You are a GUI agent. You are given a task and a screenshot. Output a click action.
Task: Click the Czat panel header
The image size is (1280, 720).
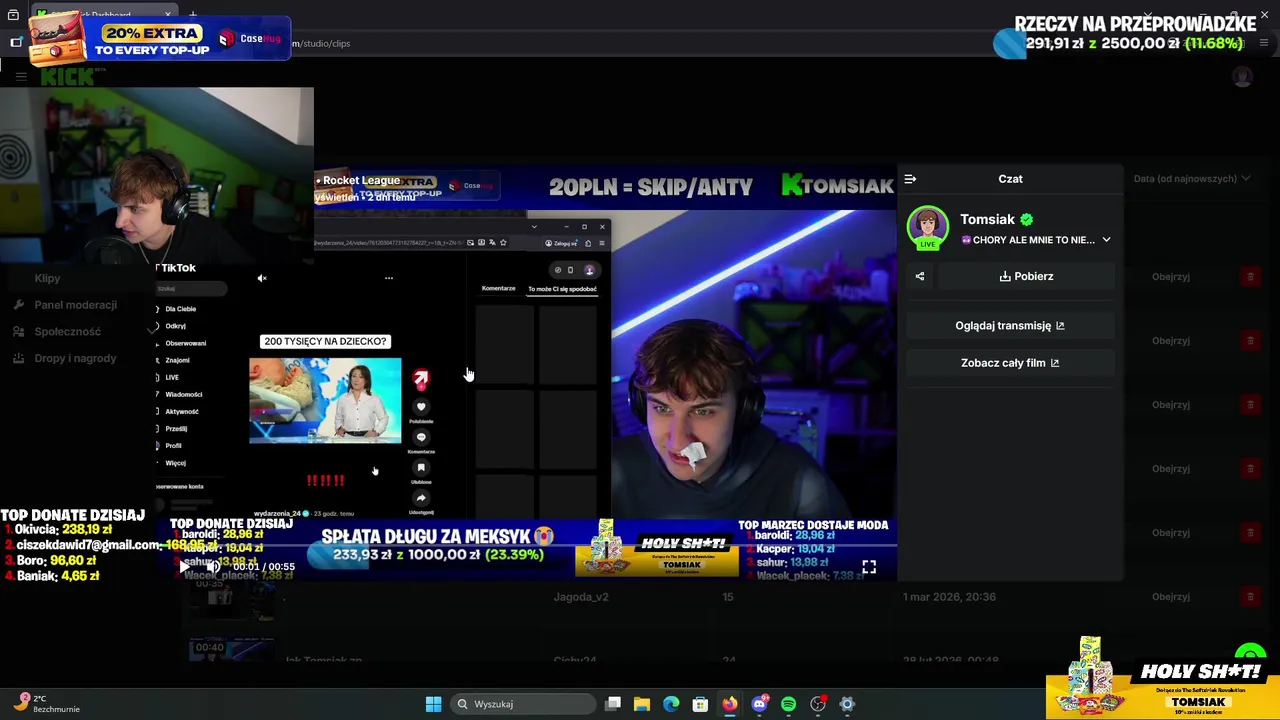(1010, 179)
